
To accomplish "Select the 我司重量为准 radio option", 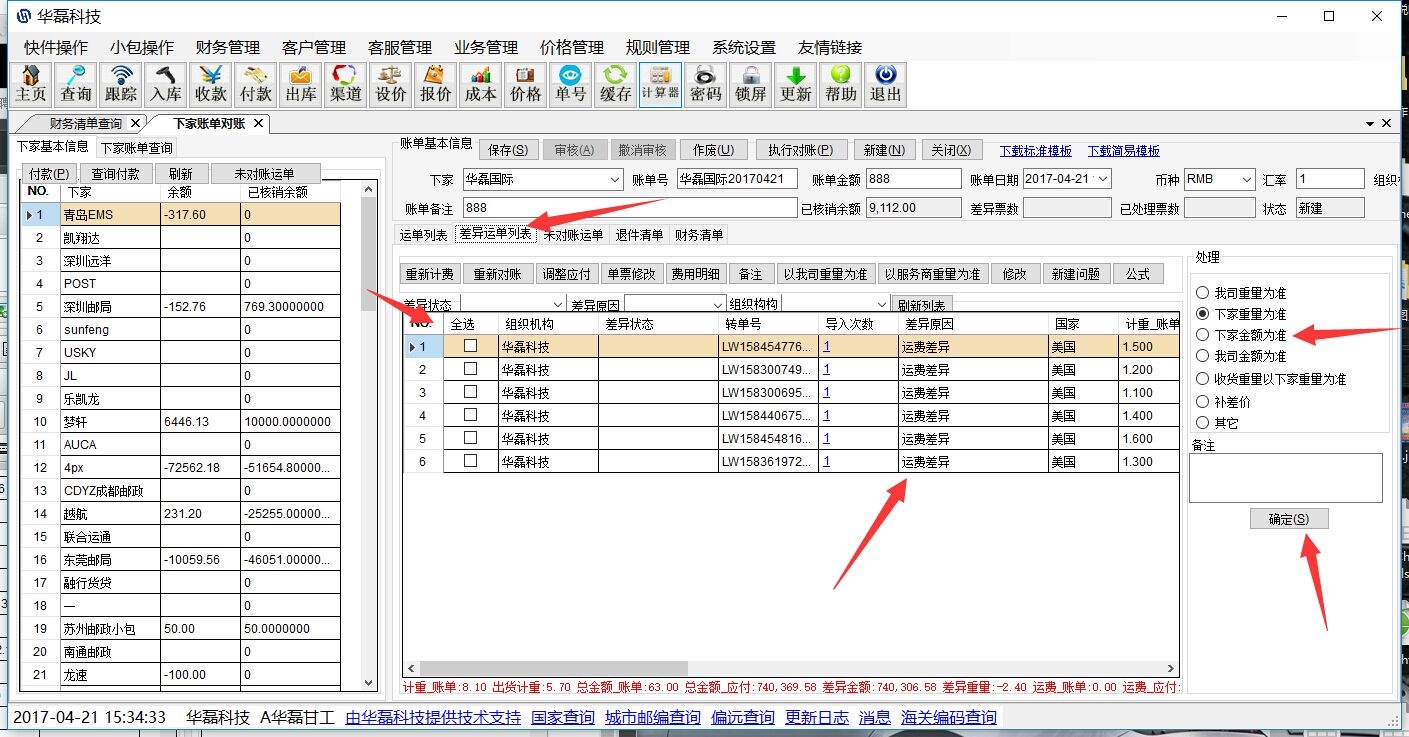I will click(x=1202, y=293).
